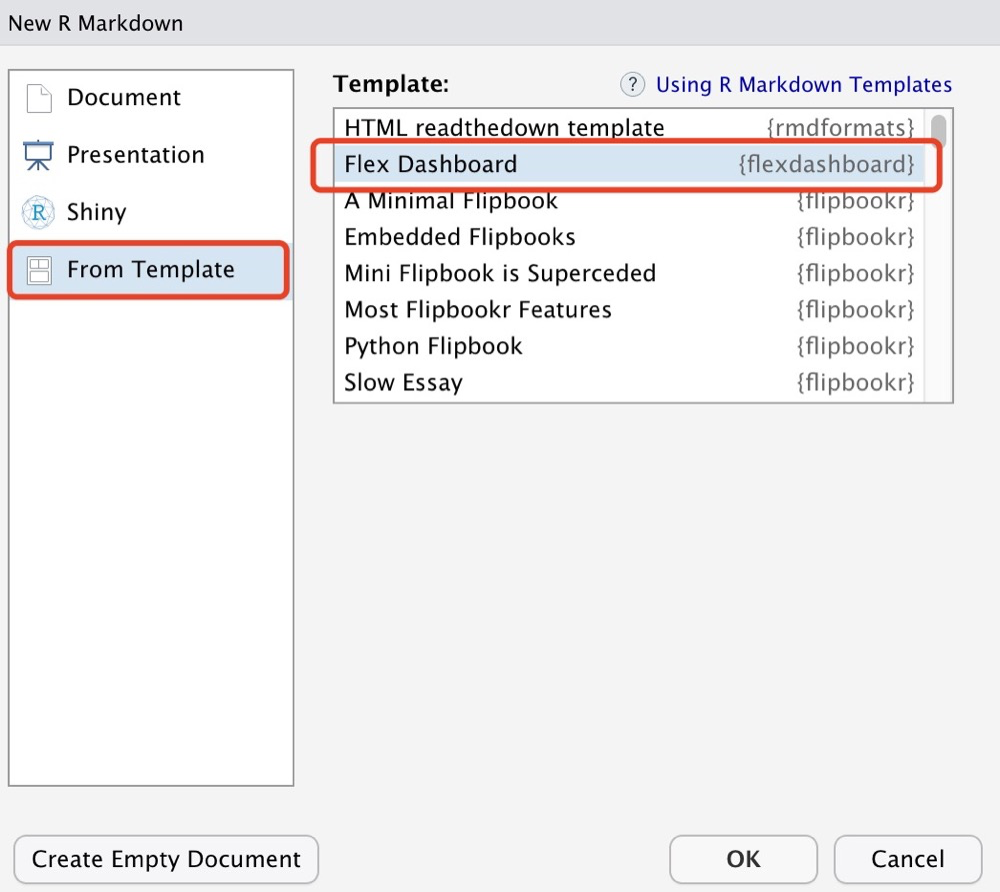The image size is (1000, 892).
Task: Confirm with the OK button
Action: tap(743, 859)
